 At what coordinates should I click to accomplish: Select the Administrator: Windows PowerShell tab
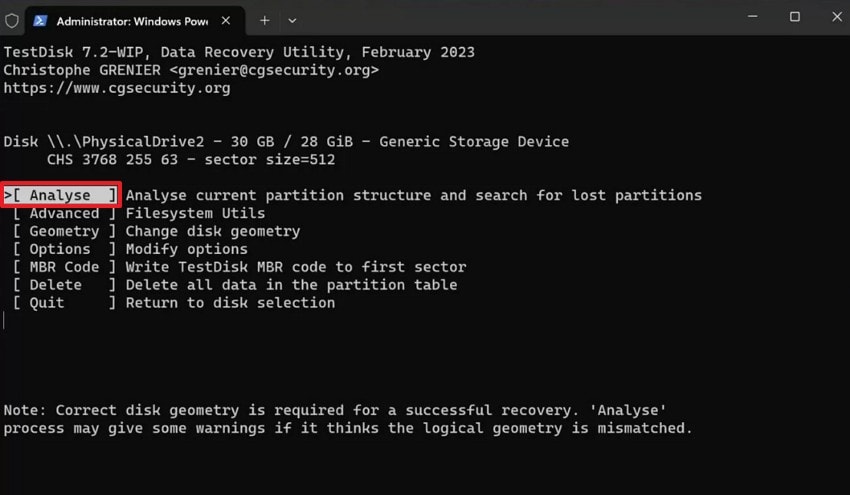click(x=130, y=20)
